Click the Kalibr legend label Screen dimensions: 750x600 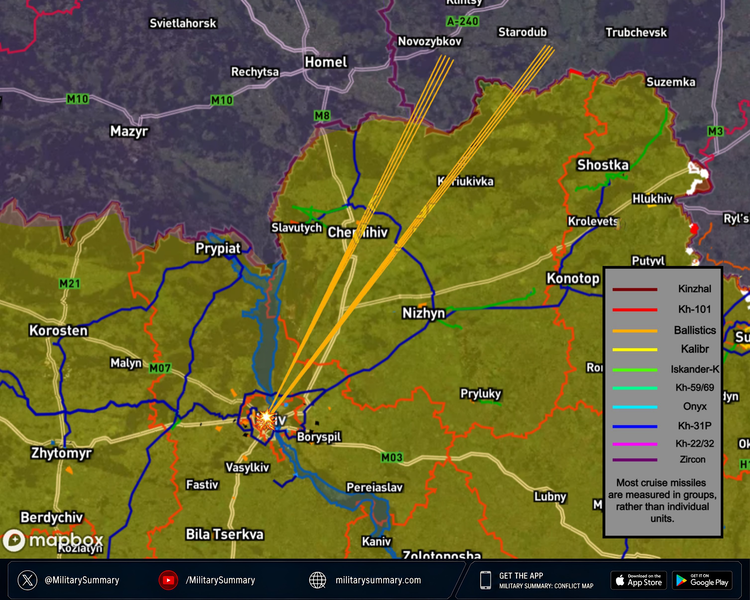pyautogui.click(x=695, y=349)
